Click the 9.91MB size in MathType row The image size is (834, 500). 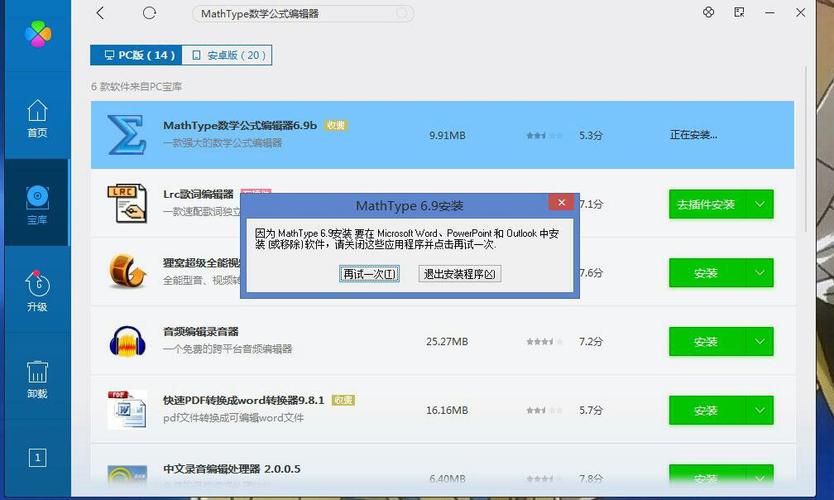point(447,136)
